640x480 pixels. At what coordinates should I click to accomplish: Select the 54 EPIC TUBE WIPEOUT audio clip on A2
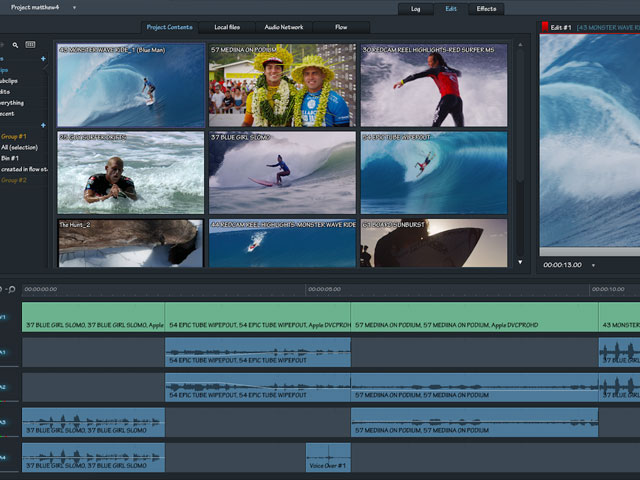258,387
